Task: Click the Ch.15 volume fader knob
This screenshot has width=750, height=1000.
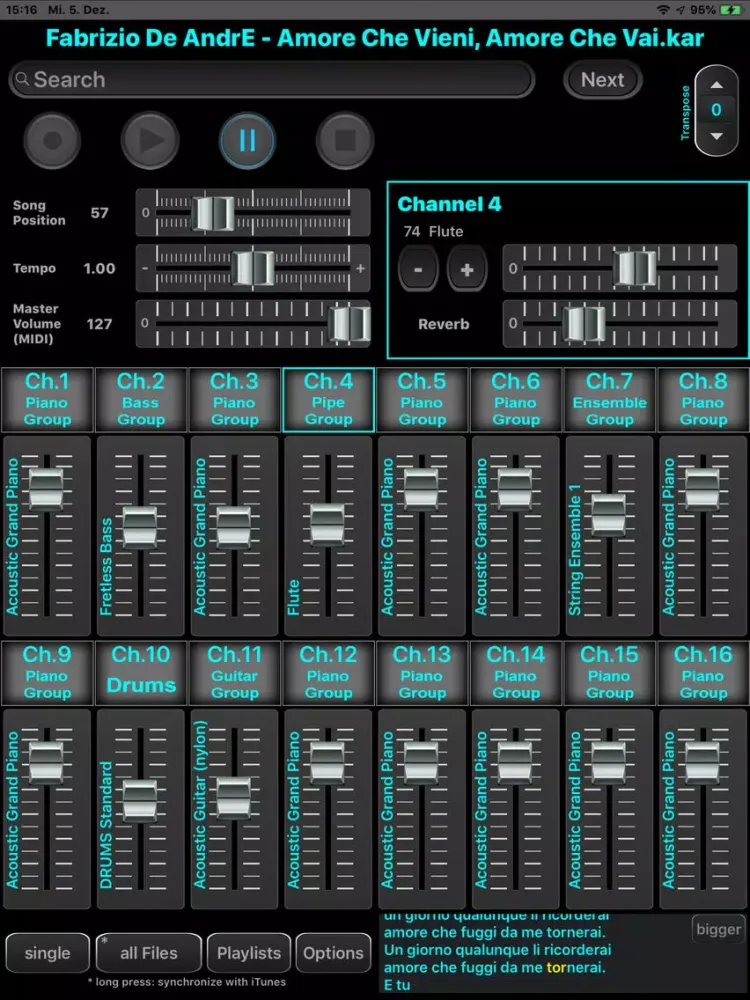Action: [x=608, y=762]
